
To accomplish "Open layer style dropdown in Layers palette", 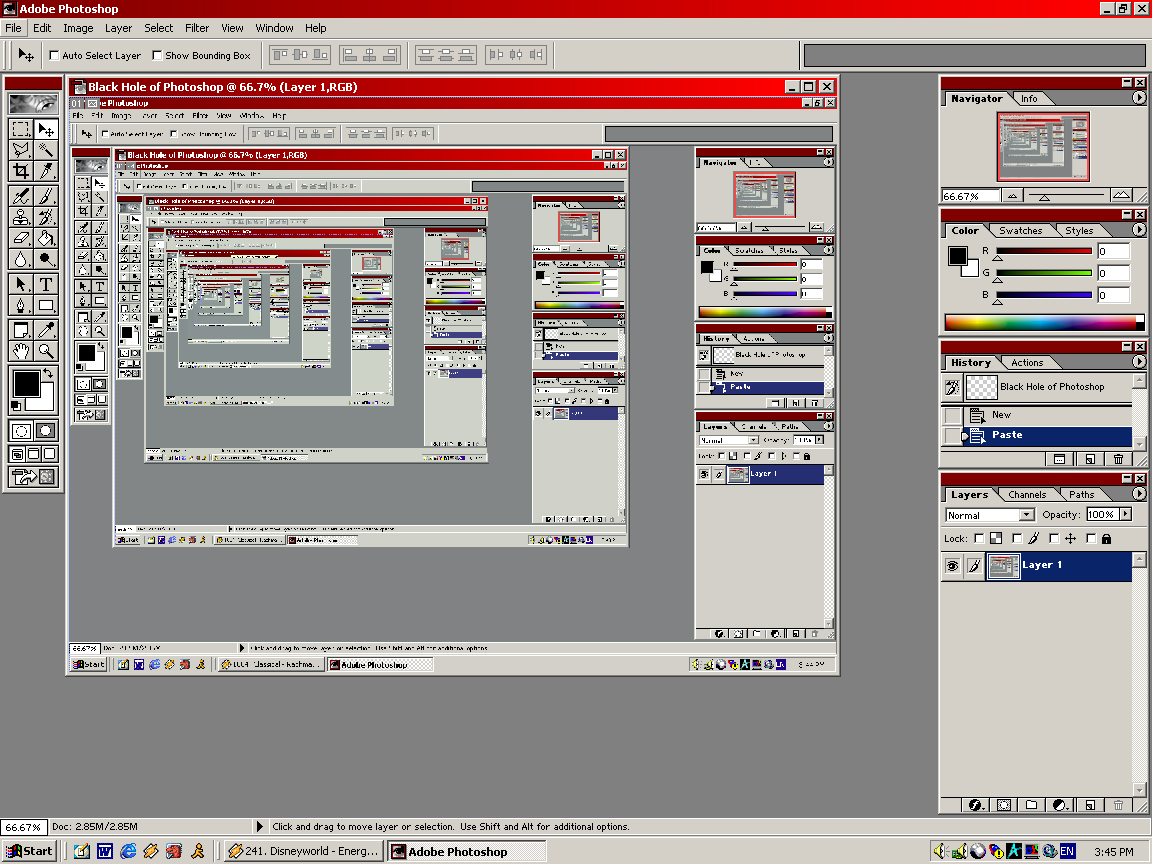I will click(976, 805).
